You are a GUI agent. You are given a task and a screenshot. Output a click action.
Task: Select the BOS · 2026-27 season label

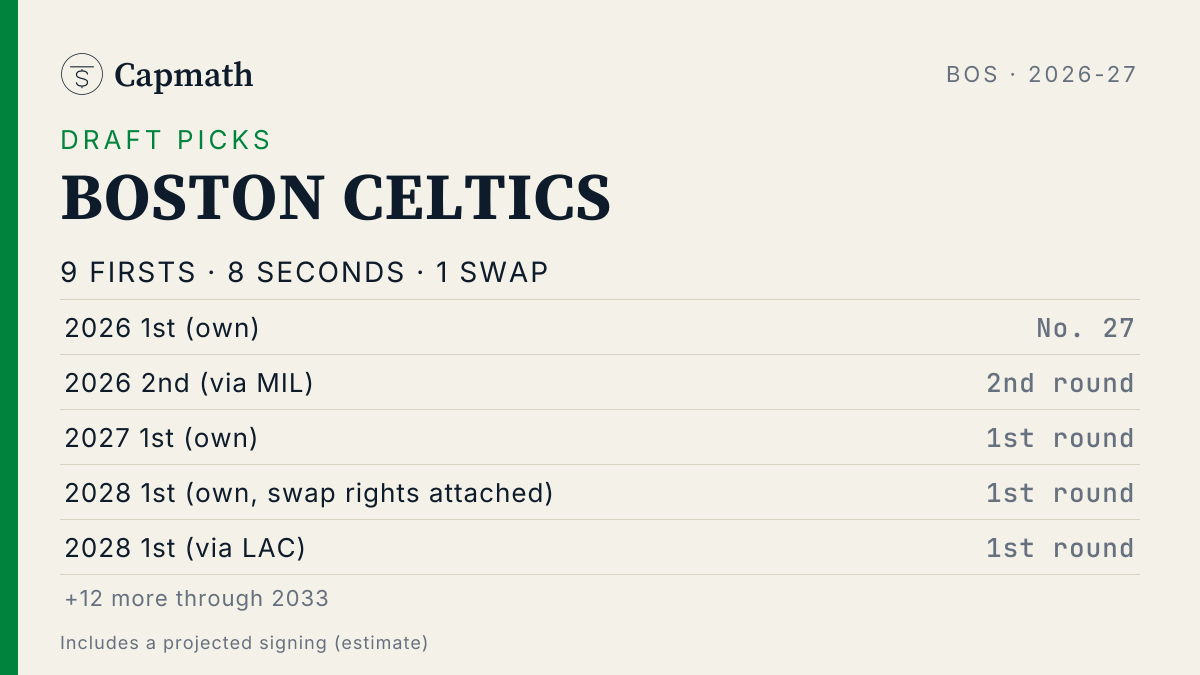pos(1042,75)
